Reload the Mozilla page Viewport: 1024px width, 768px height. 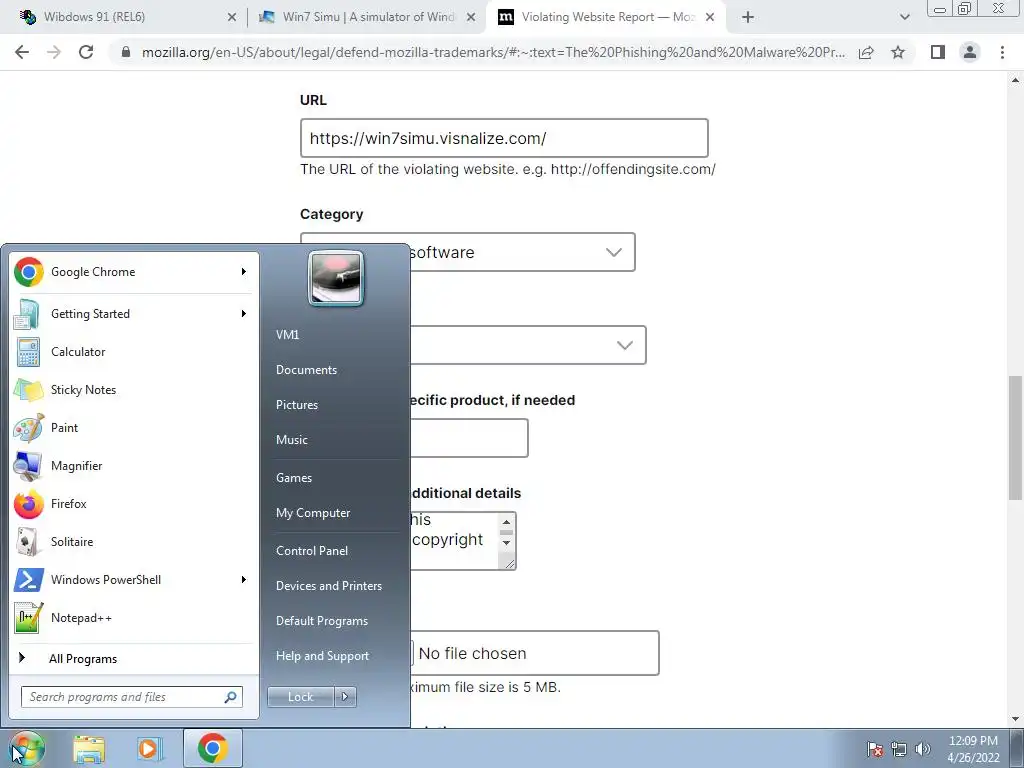point(86,52)
